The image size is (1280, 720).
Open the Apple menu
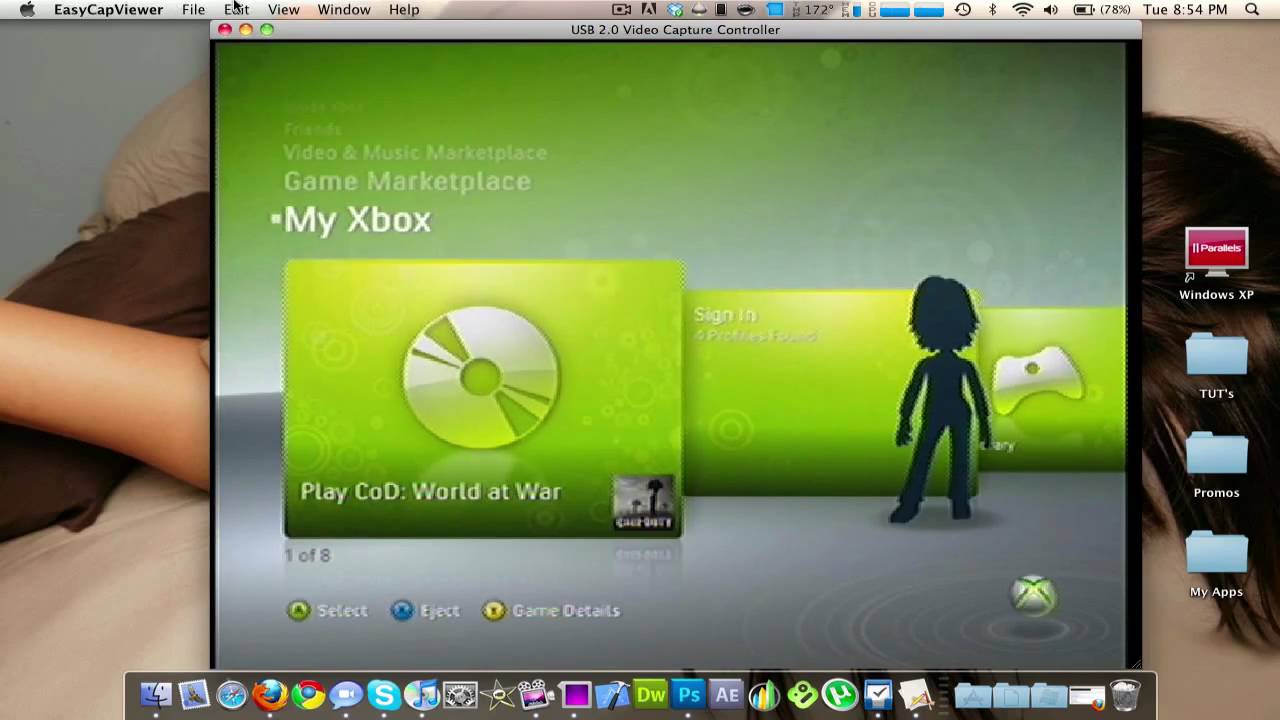pos(27,9)
